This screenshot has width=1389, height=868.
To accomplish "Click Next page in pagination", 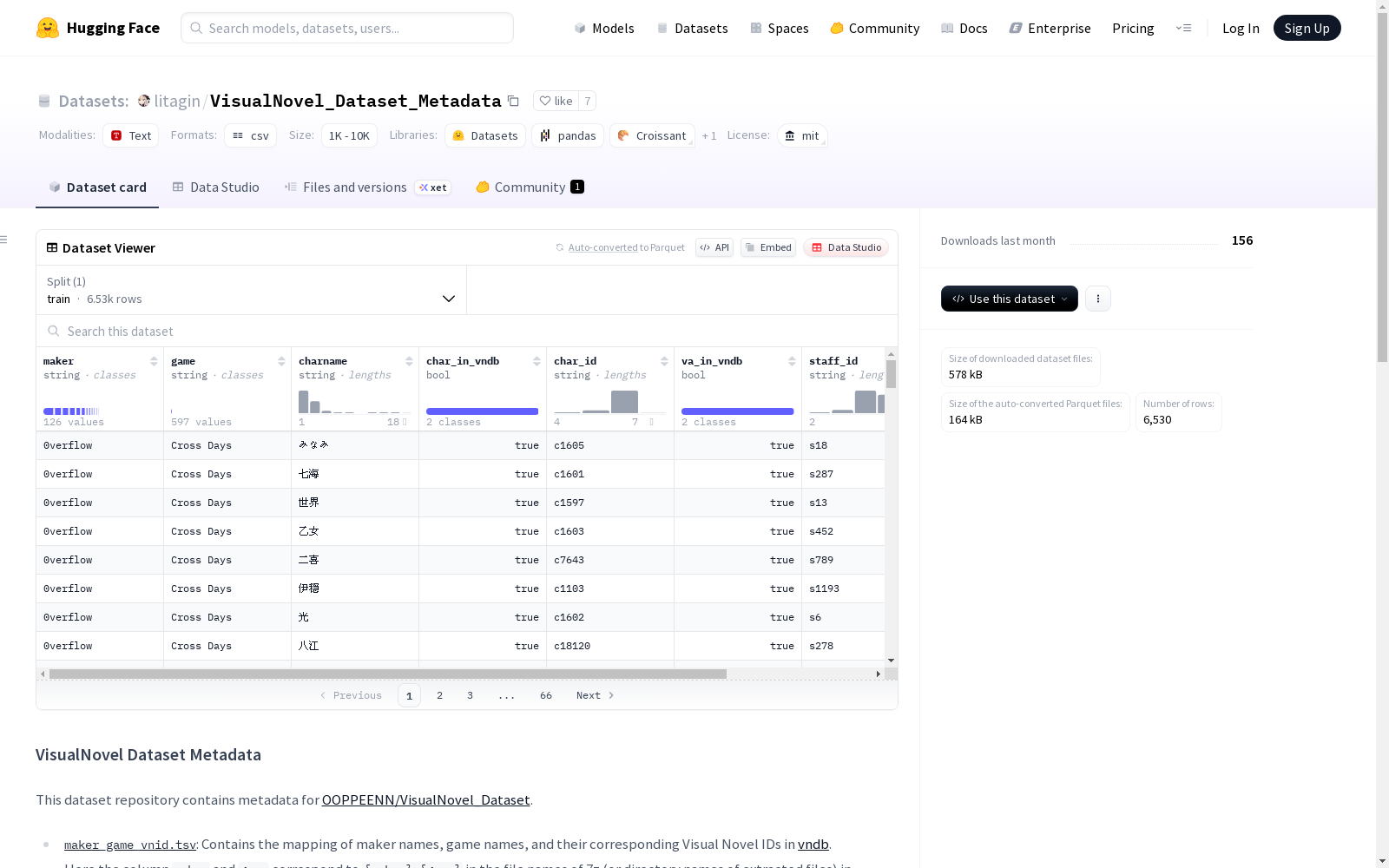I will tap(596, 695).
